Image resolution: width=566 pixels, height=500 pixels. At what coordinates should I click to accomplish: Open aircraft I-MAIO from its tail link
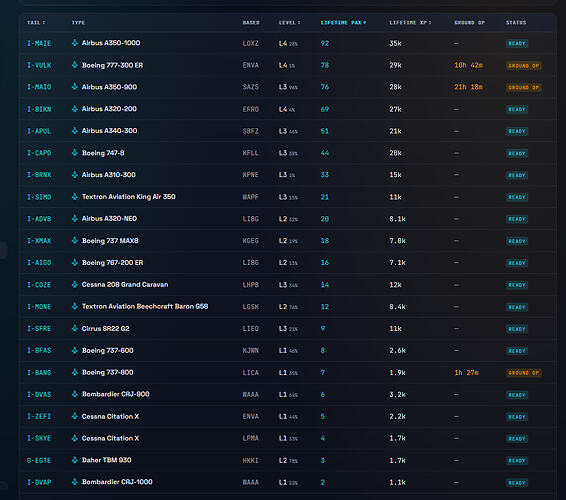coord(39,87)
